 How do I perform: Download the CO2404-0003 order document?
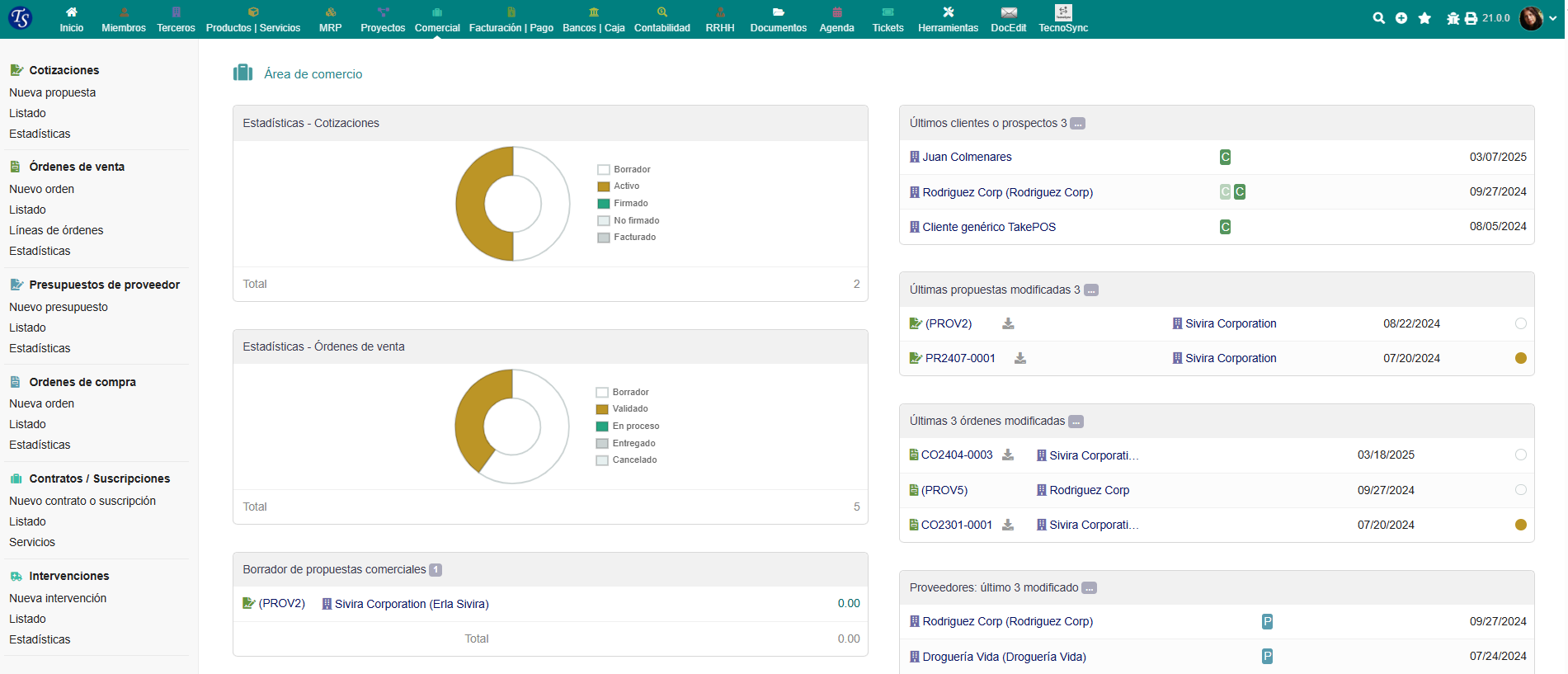click(1008, 455)
